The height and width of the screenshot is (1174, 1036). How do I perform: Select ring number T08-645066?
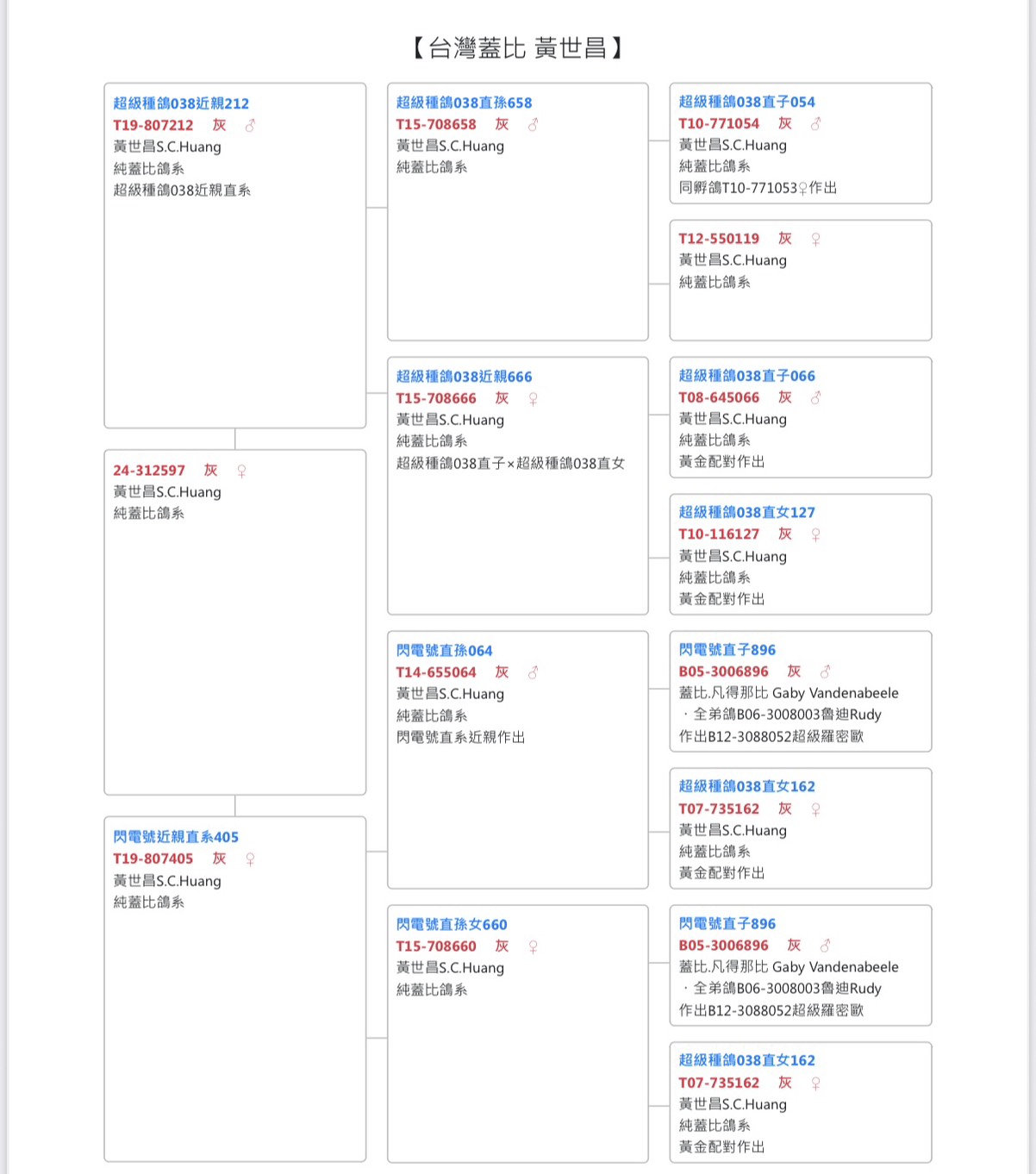click(x=719, y=397)
